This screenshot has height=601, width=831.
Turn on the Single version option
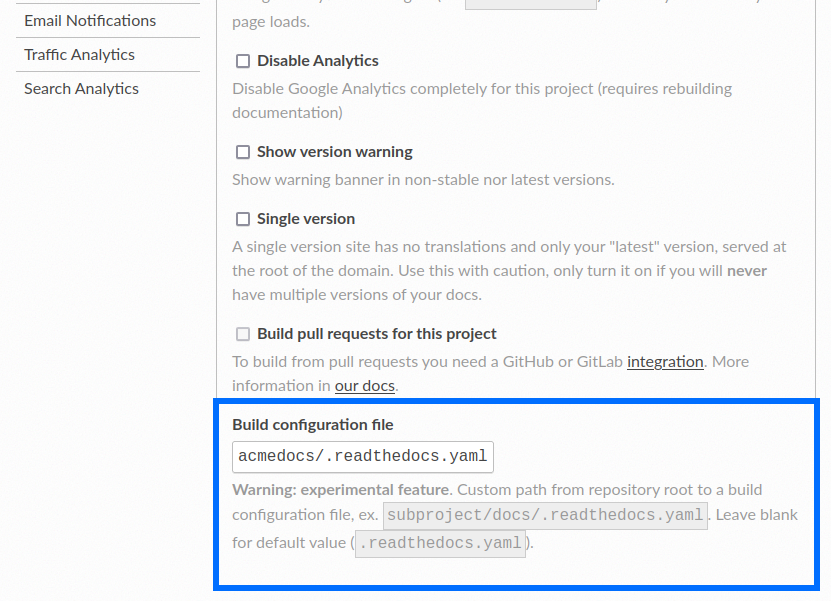pyautogui.click(x=243, y=218)
